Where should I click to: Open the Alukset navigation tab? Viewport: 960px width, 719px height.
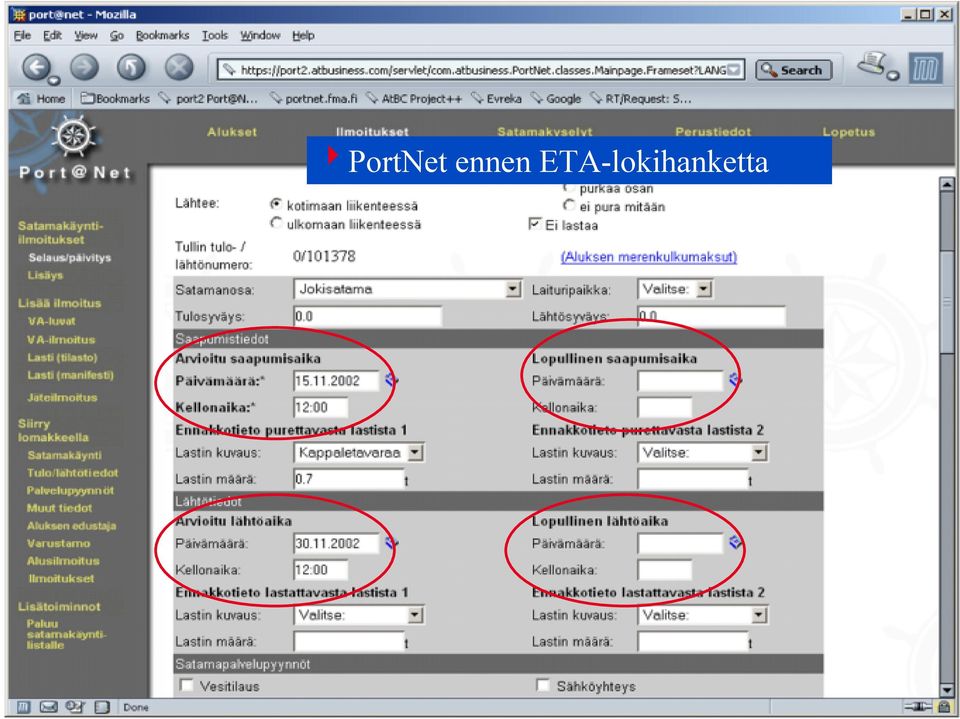tap(232, 132)
